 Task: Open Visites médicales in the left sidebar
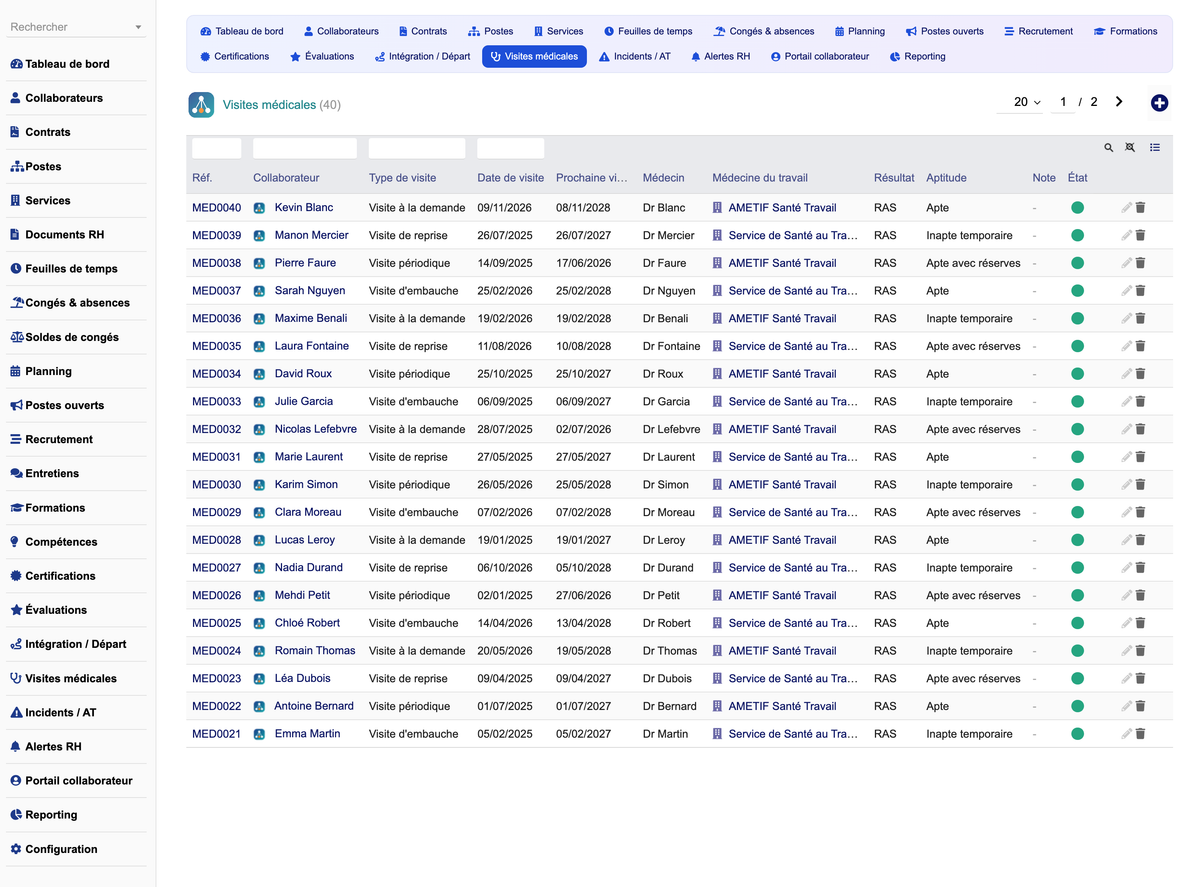coord(63,678)
